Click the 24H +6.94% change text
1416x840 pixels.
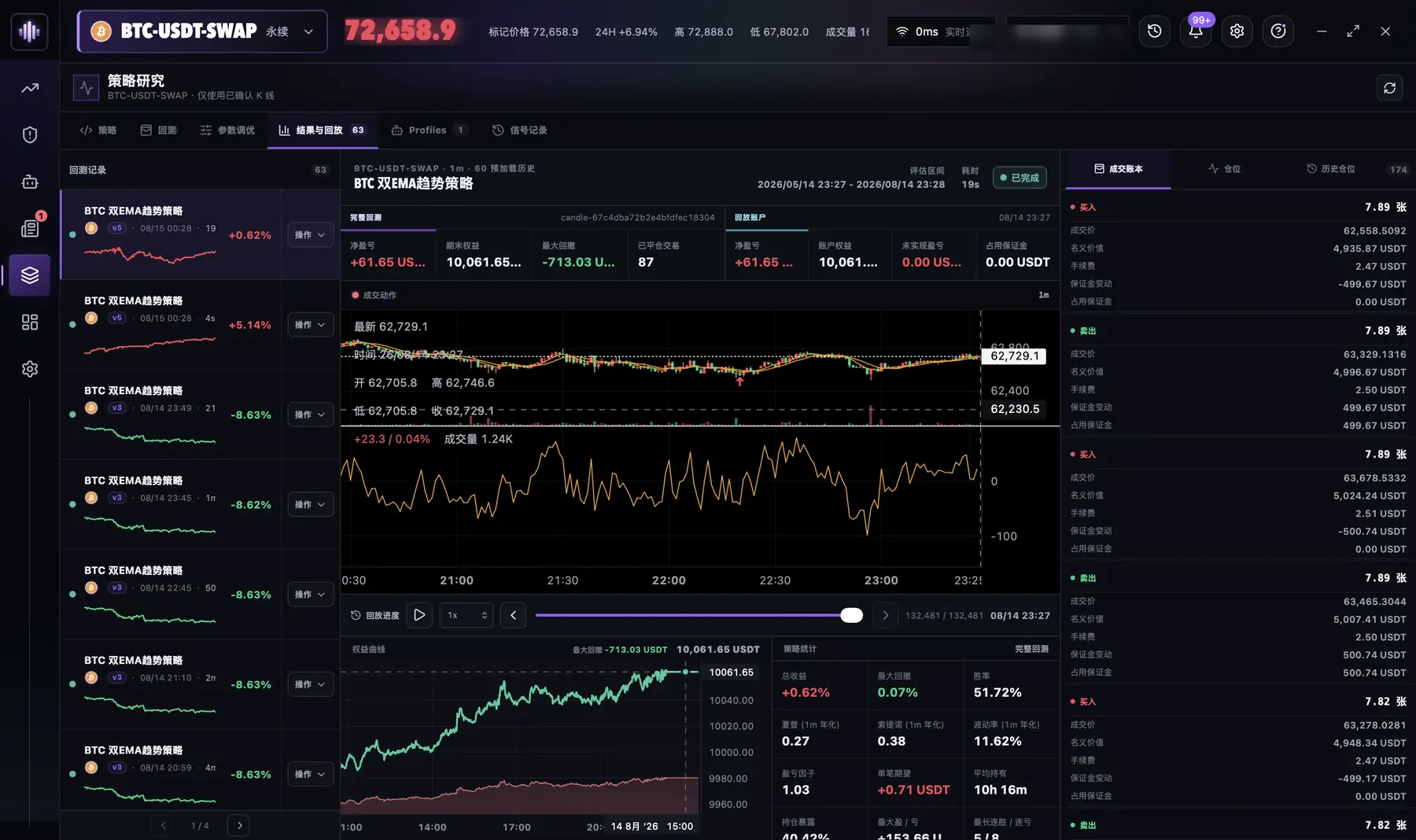pos(626,31)
